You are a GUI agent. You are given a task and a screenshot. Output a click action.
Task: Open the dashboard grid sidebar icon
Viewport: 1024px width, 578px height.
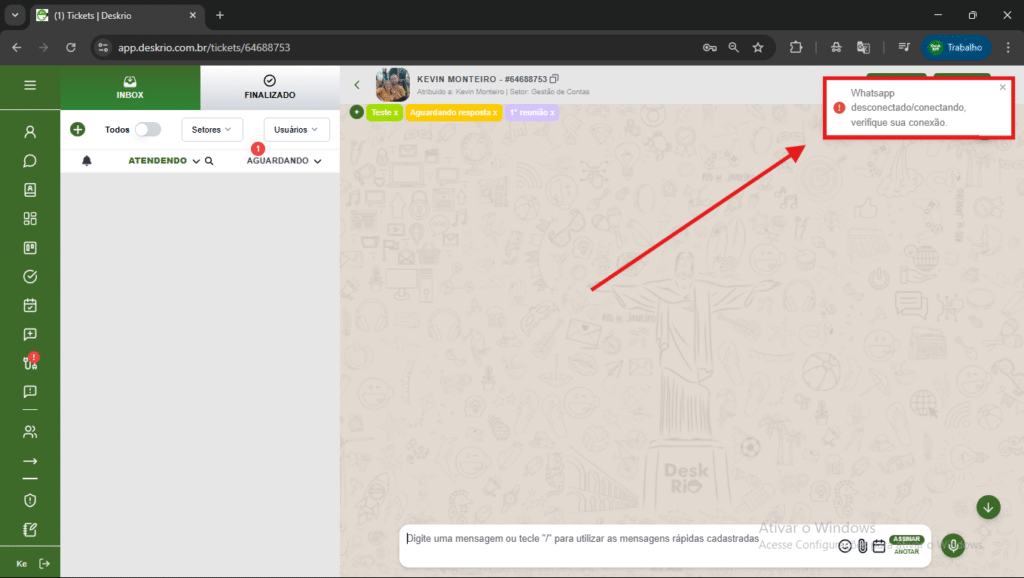[30, 219]
